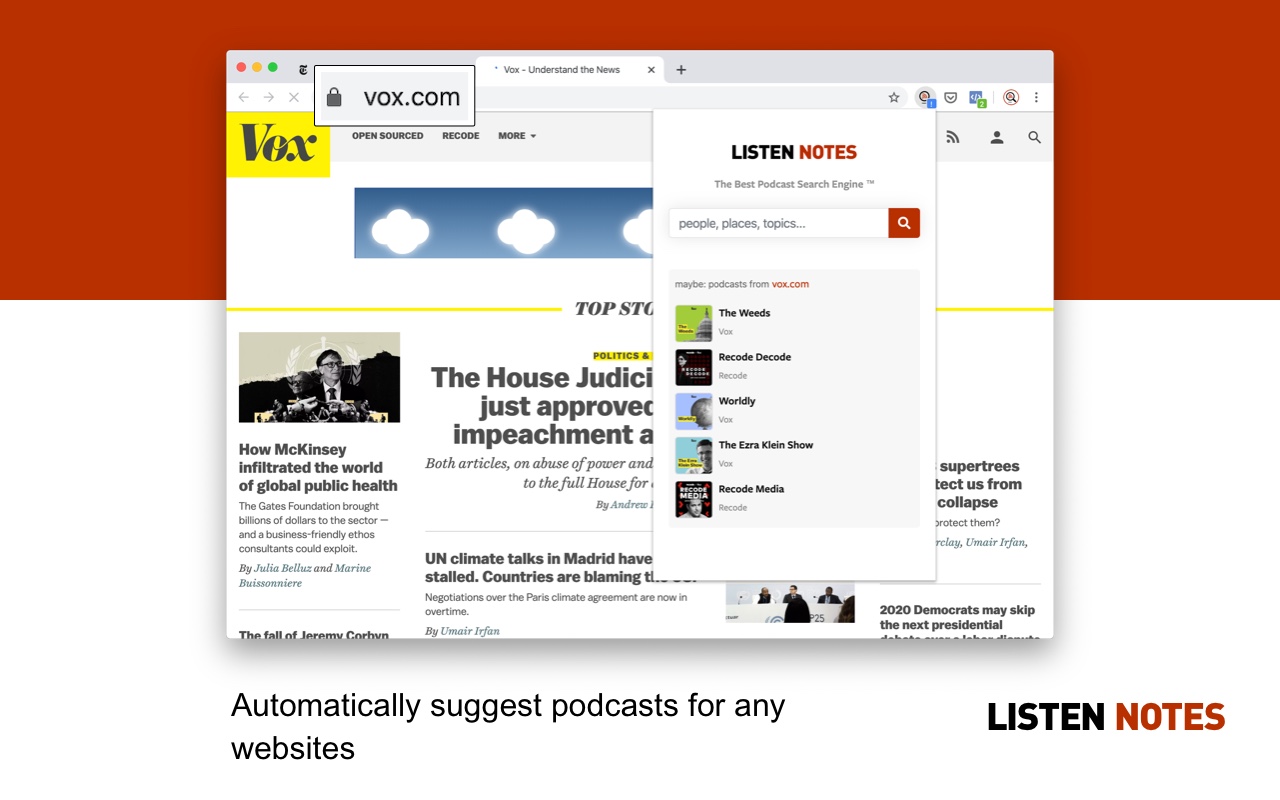Screen dimensions: 1280x800
Task: Click the circled search extension icon
Action: [x=1010, y=97]
